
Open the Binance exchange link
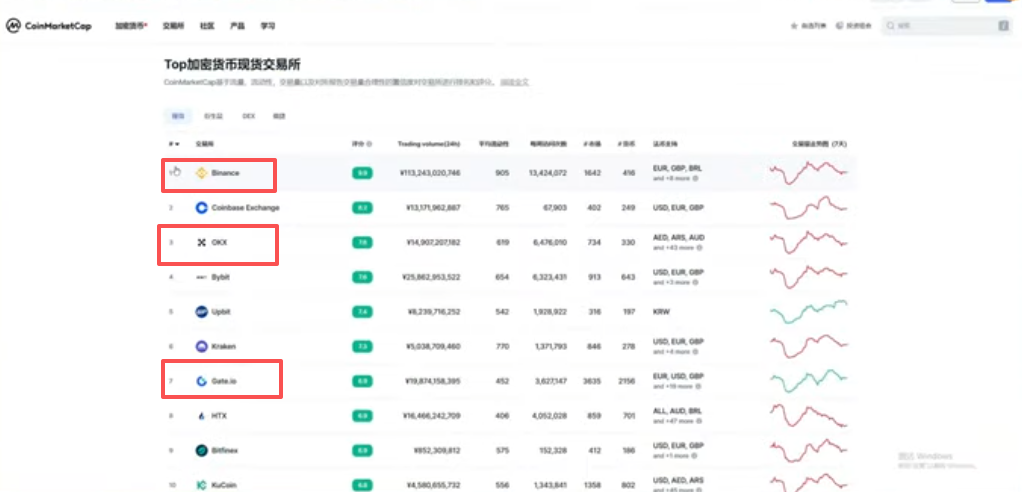(x=226, y=173)
